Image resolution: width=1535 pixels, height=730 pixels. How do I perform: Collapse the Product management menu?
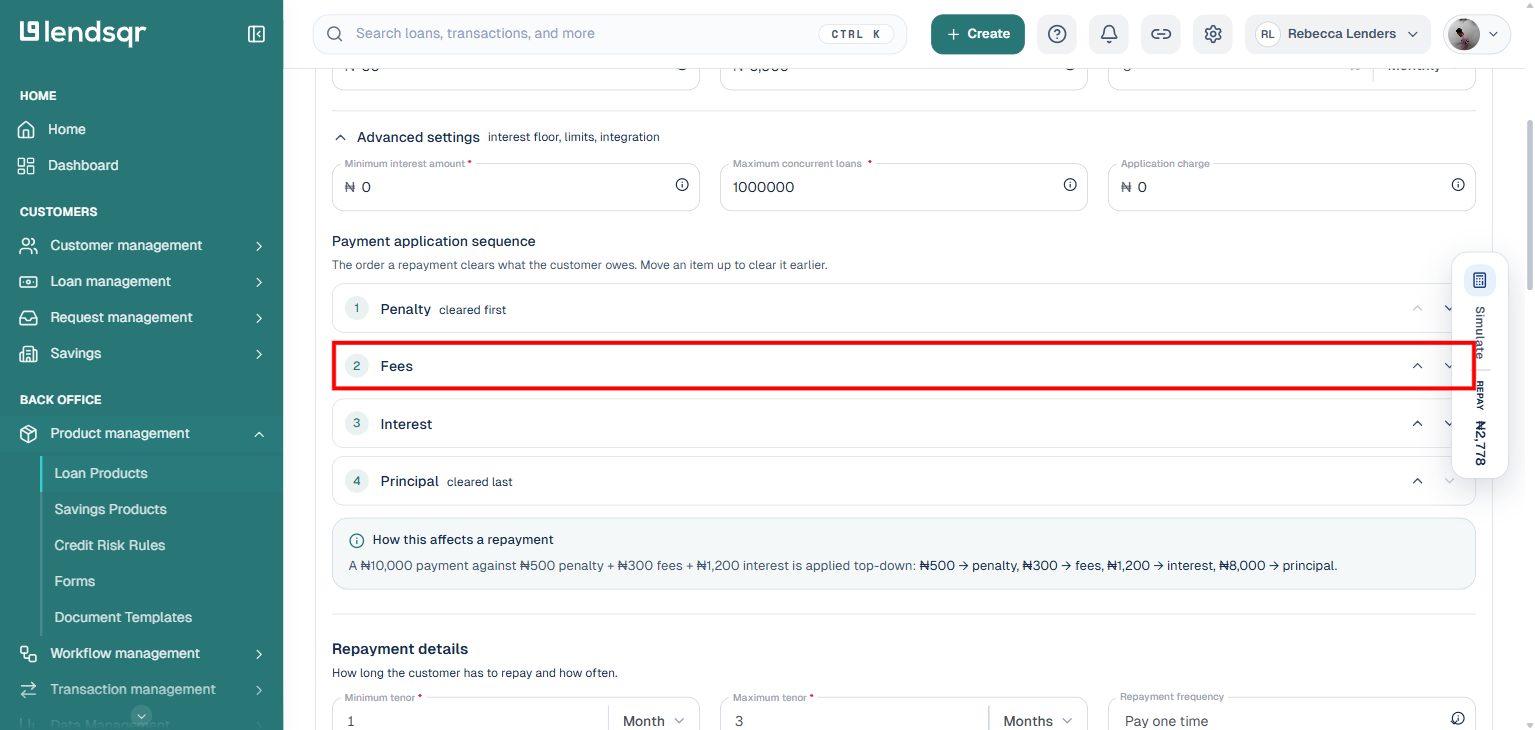[141, 433]
